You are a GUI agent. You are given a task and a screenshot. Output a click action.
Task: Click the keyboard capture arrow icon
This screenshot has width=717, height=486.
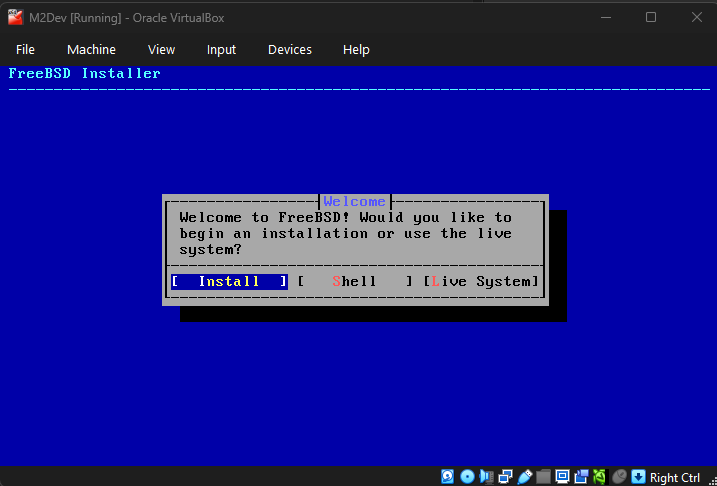[638, 477]
